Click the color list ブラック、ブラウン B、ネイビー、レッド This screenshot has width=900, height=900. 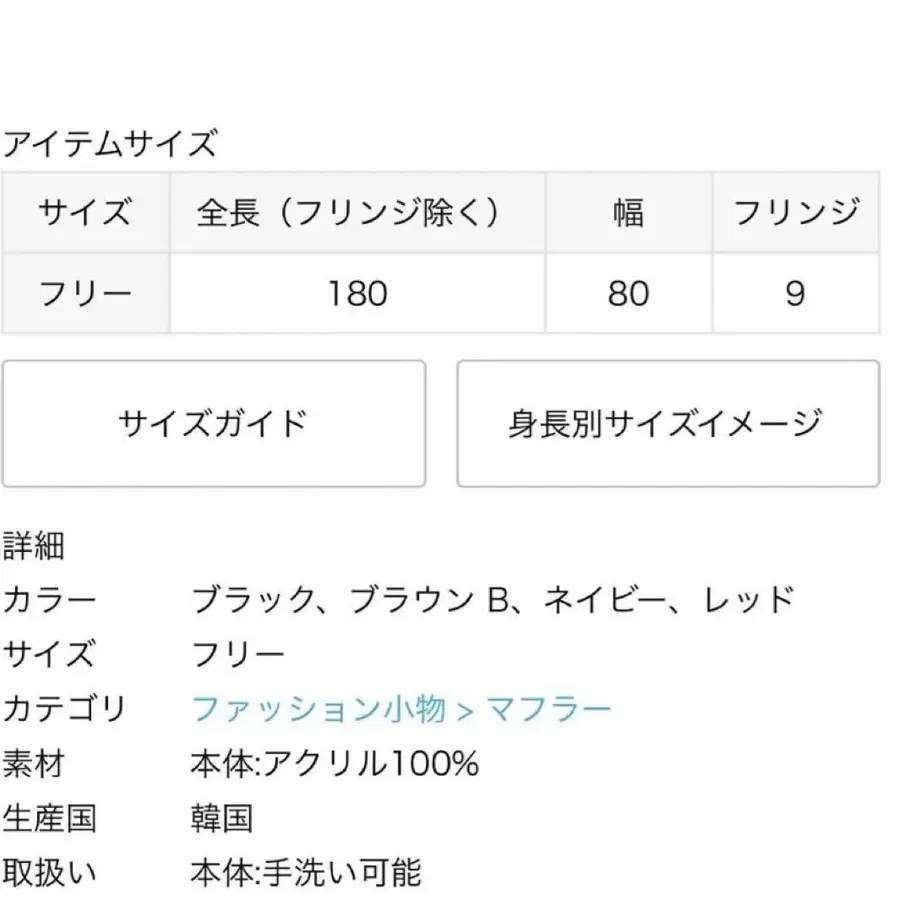[x=492, y=600]
